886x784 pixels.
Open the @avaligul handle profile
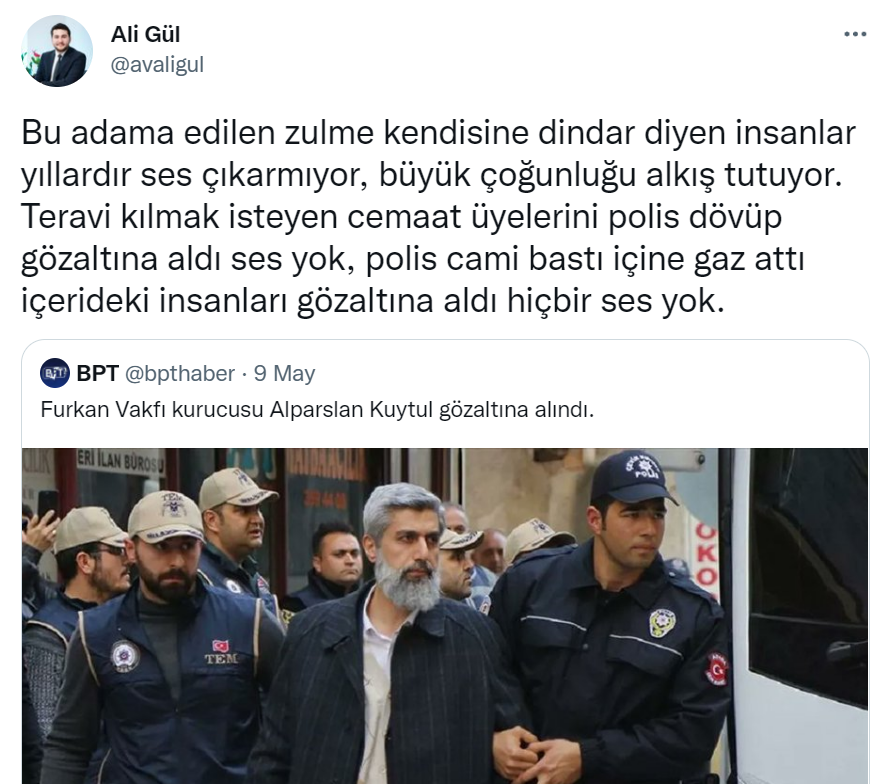click(157, 65)
